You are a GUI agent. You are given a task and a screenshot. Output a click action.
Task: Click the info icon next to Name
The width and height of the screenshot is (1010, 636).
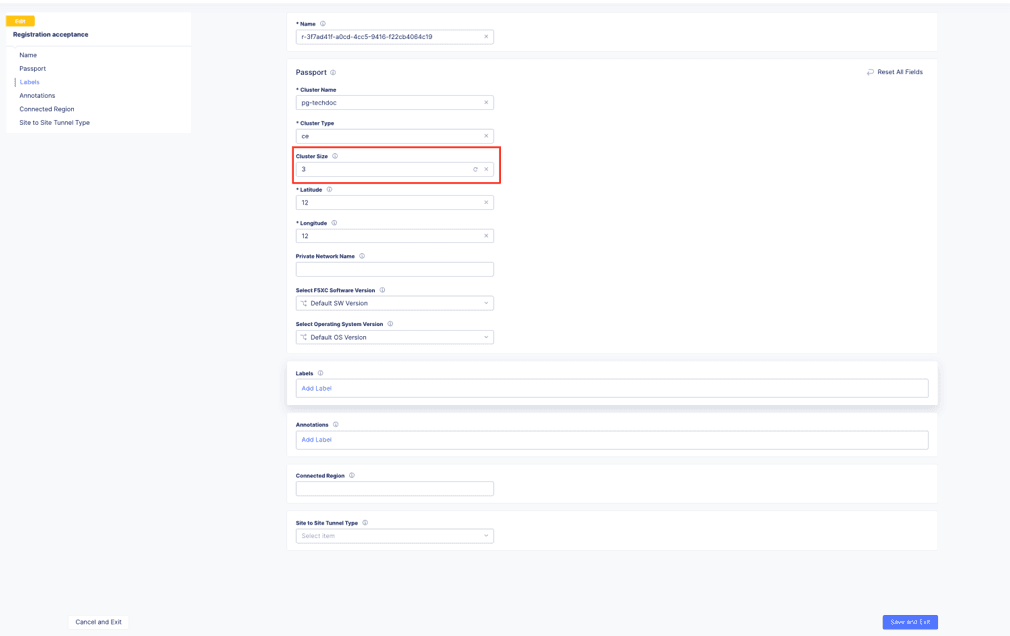(323, 23)
